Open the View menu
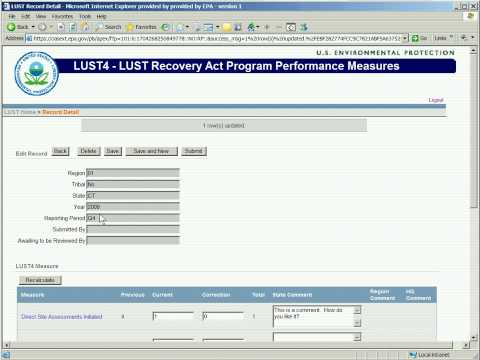Viewport: 480px width, 360px height. [41, 16]
